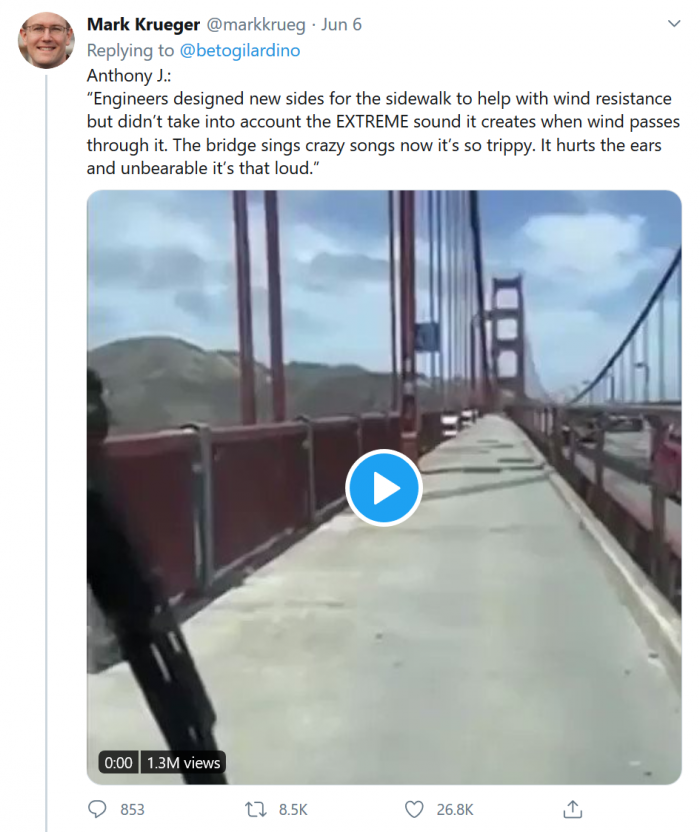This screenshot has height=832, width=700.
Task: Click the 26.8K likes count
Action: [454, 809]
